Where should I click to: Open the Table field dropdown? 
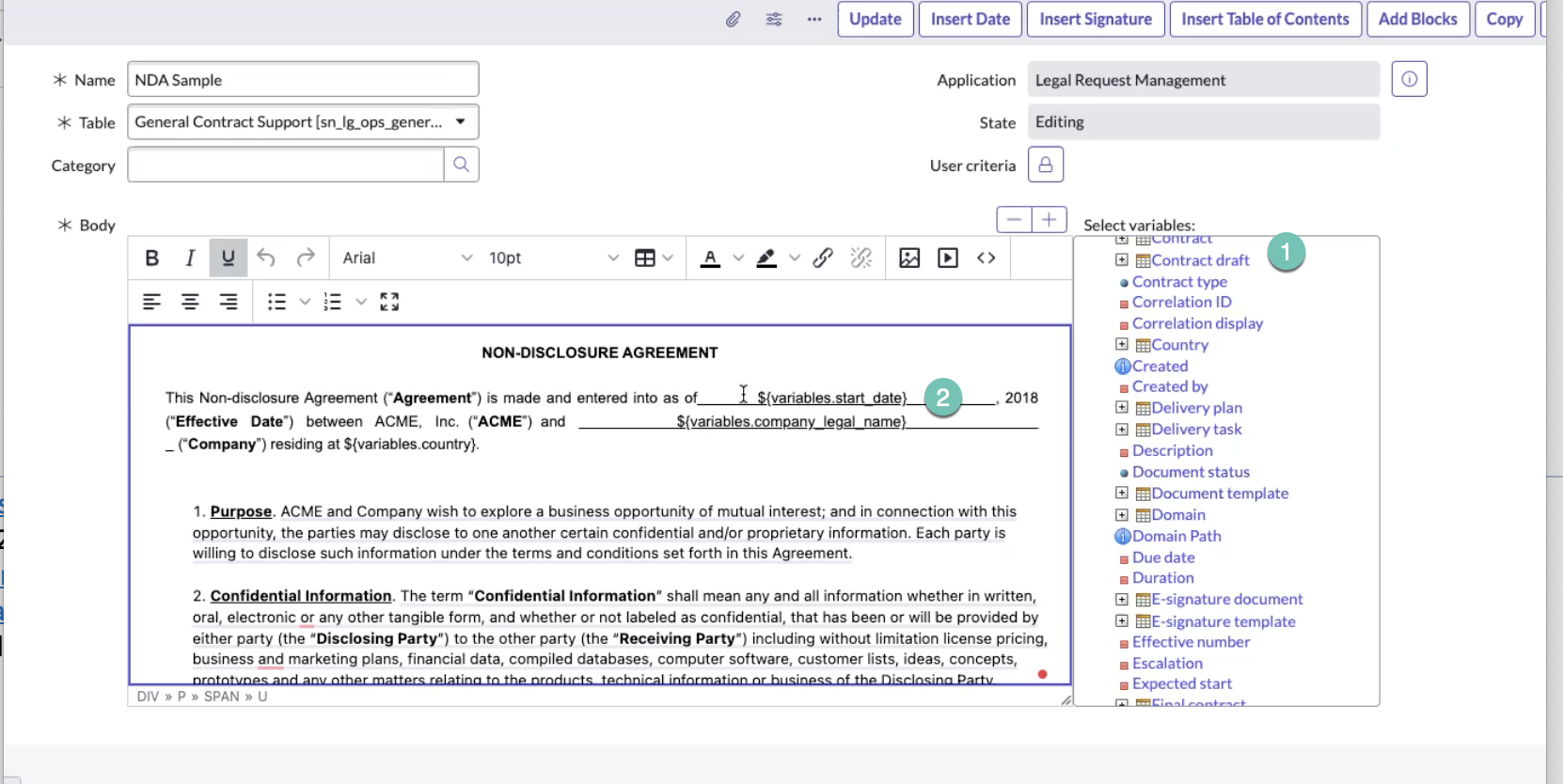point(303,122)
